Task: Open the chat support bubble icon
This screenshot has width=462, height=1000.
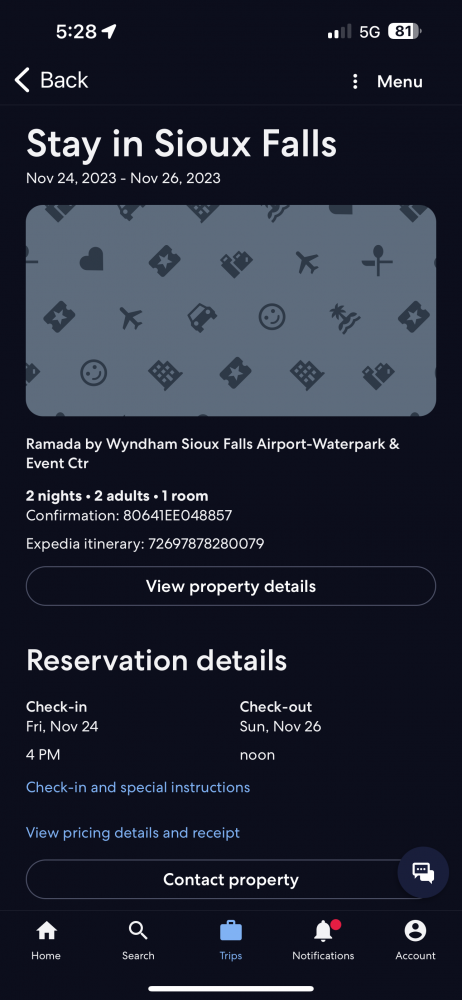Action: point(423,872)
